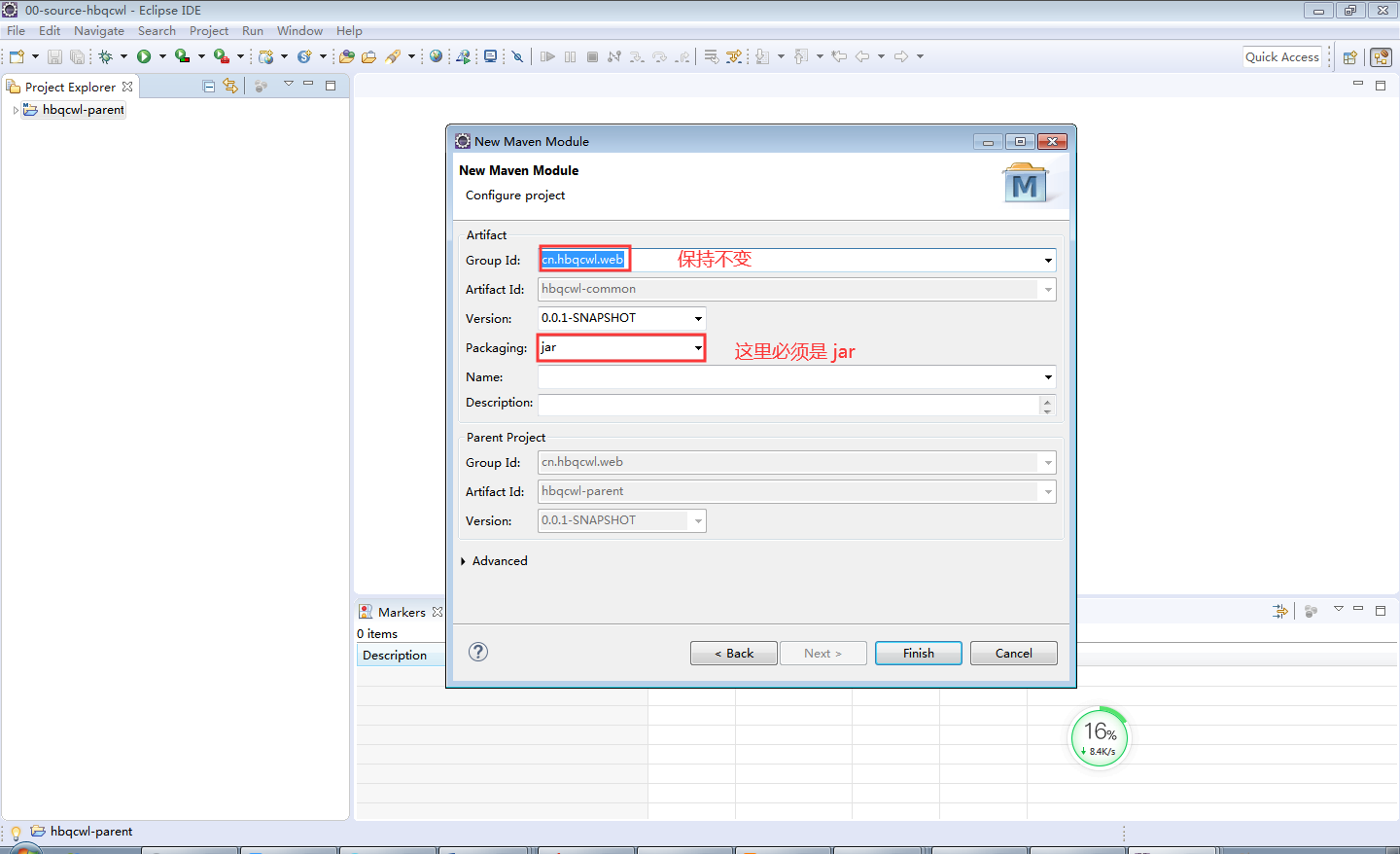Open Project Explorer View Menu triangle
Image resolution: width=1400 pixels, height=854 pixels.
tap(288, 85)
